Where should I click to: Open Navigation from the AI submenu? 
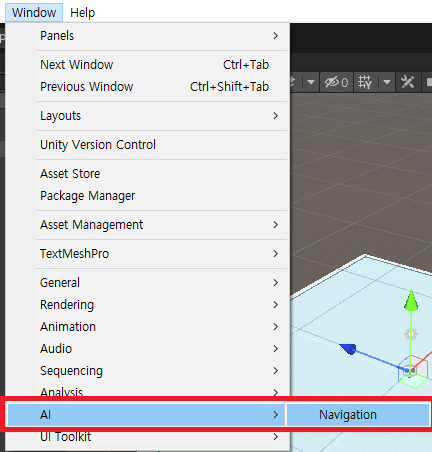click(358, 415)
